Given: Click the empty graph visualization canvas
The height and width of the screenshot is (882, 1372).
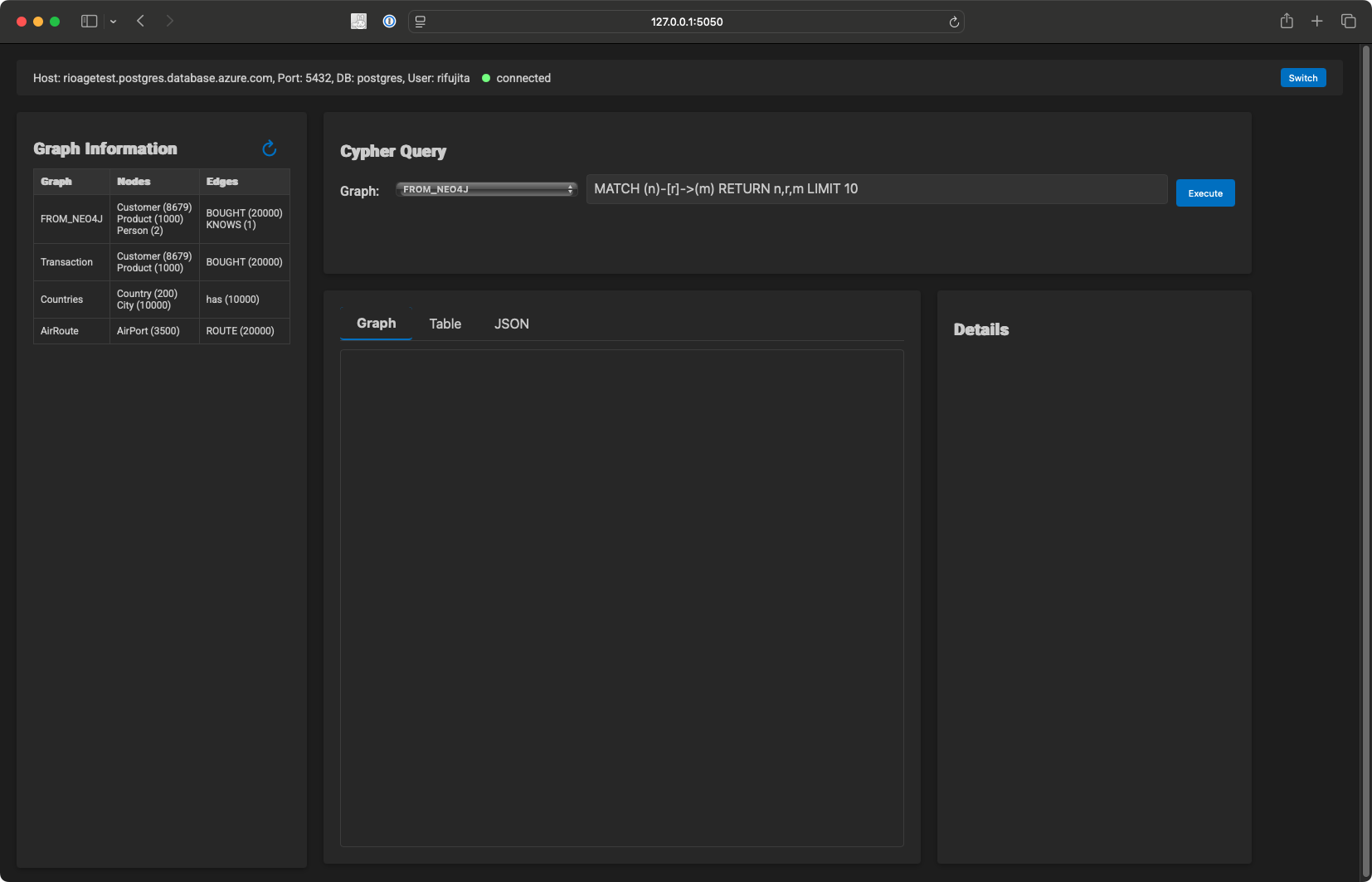Looking at the screenshot, I should click(621, 597).
